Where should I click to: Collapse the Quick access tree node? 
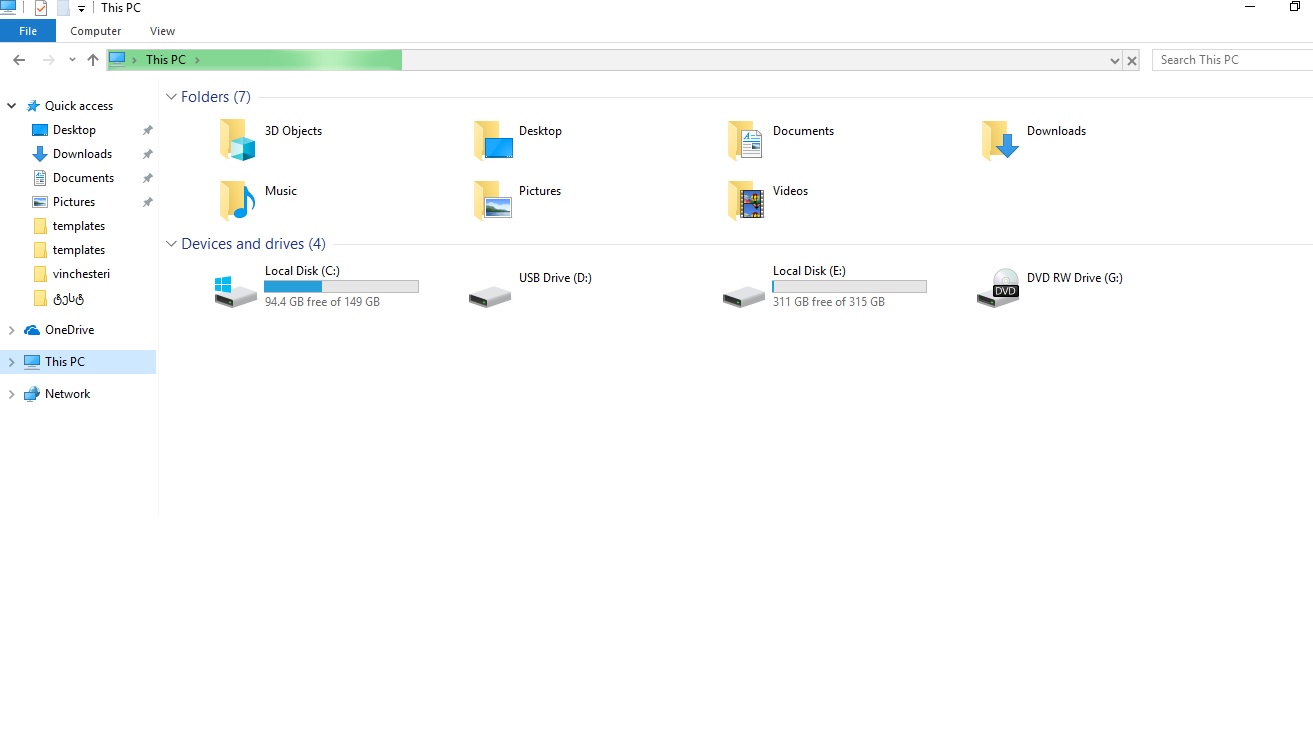[12, 106]
